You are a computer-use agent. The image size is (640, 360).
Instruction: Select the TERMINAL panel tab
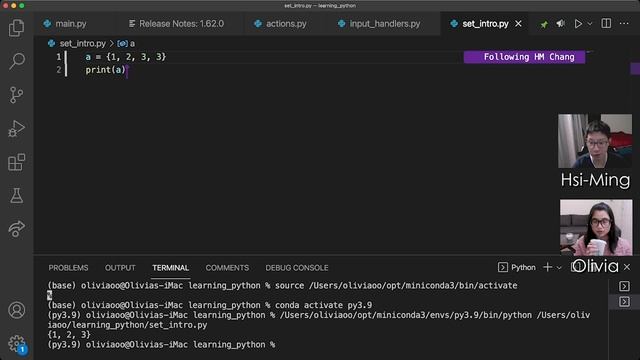point(170,268)
